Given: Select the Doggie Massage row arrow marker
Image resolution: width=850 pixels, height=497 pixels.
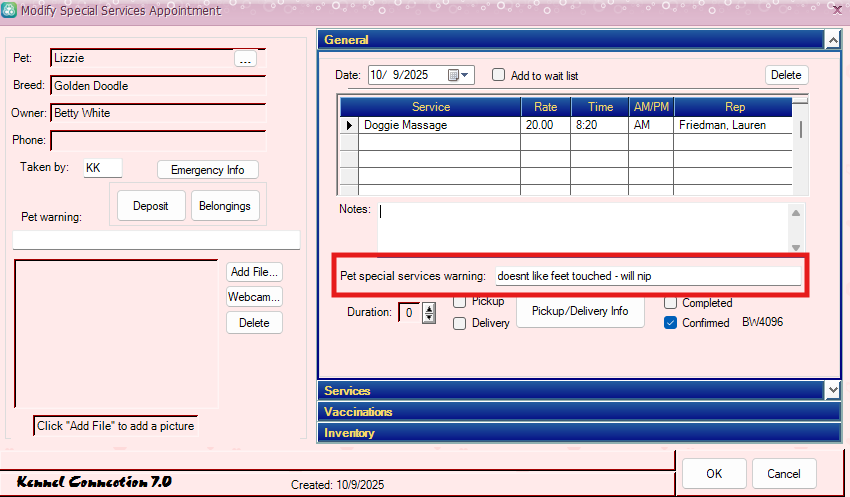Looking at the screenshot, I should [349, 125].
